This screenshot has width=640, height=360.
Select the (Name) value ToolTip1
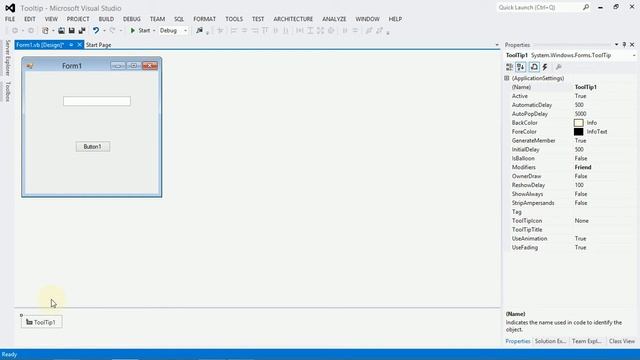[x=586, y=87]
